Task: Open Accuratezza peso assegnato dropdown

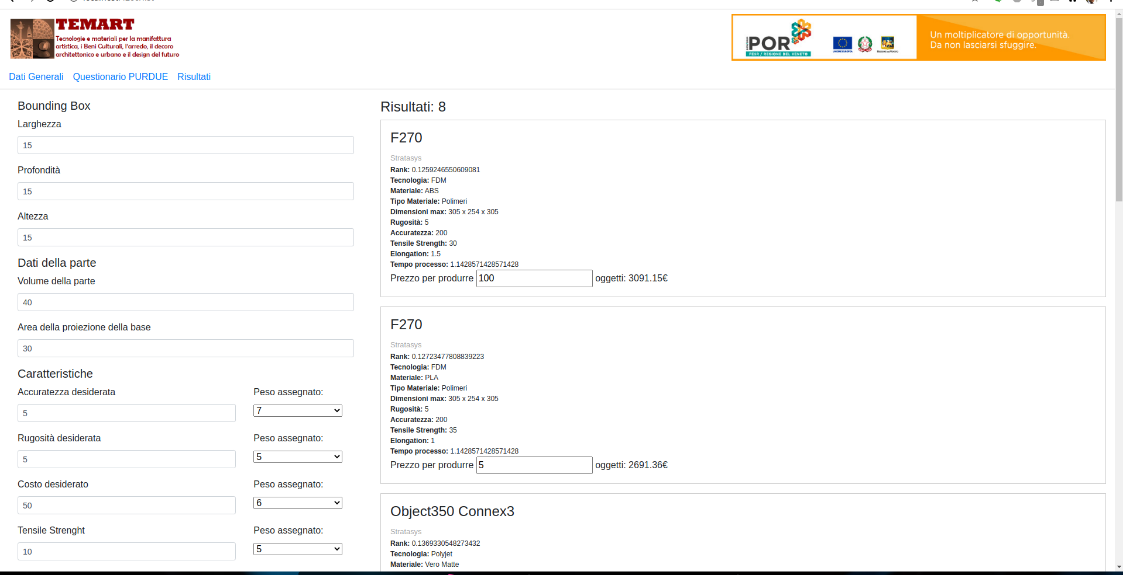Action: point(298,411)
